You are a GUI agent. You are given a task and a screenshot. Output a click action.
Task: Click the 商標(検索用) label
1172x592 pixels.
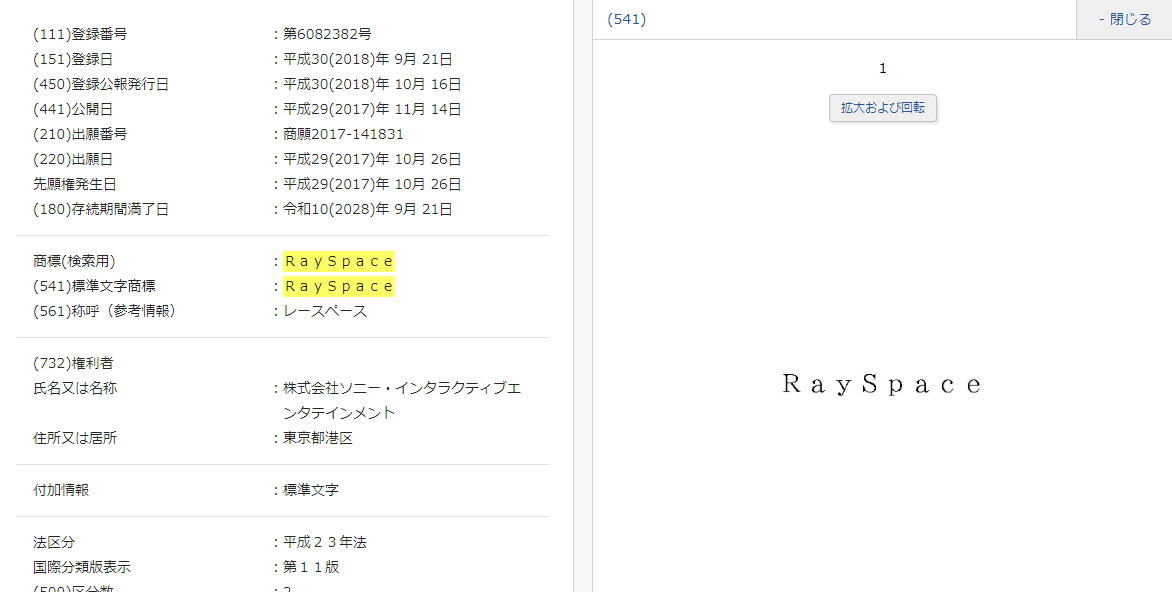click(x=74, y=261)
